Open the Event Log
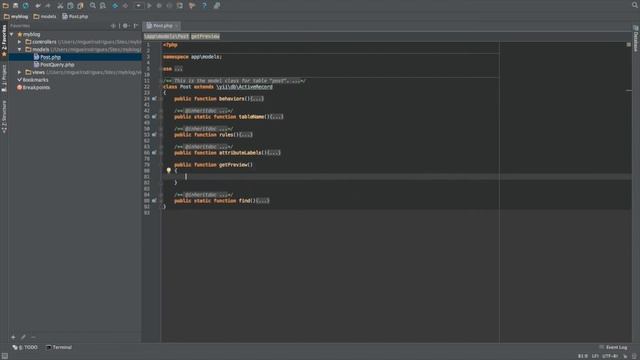The width and height of the screenshot is (640, 360). pyautogui.click(x=613, y=347)
